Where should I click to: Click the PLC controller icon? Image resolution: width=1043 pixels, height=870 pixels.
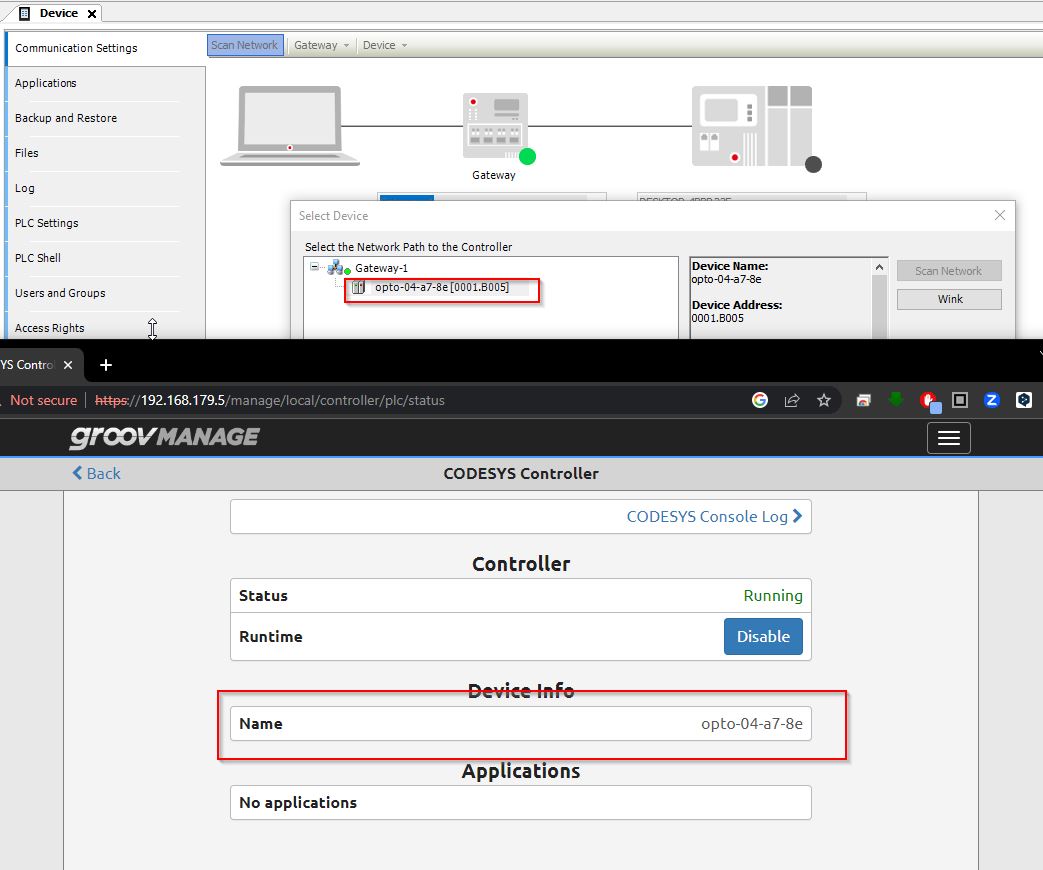[752, 126]
